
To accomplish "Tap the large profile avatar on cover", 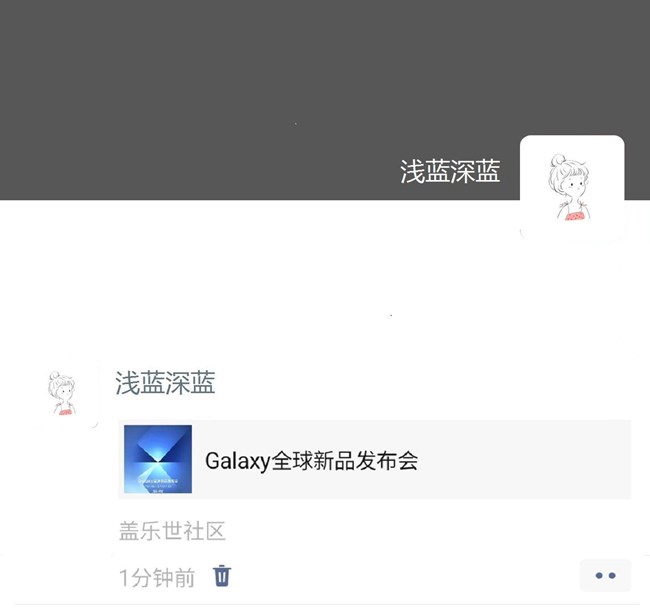I will tap(572, 187).
